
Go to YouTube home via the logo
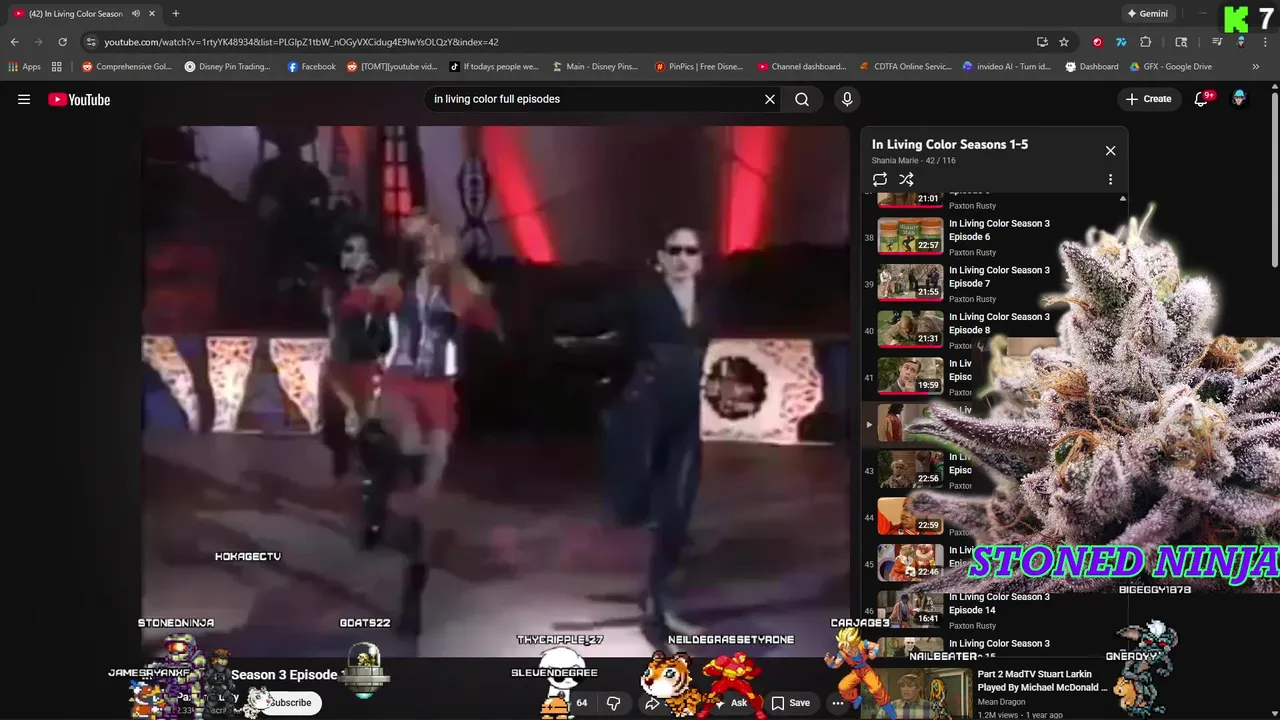(x=79, y=99)
